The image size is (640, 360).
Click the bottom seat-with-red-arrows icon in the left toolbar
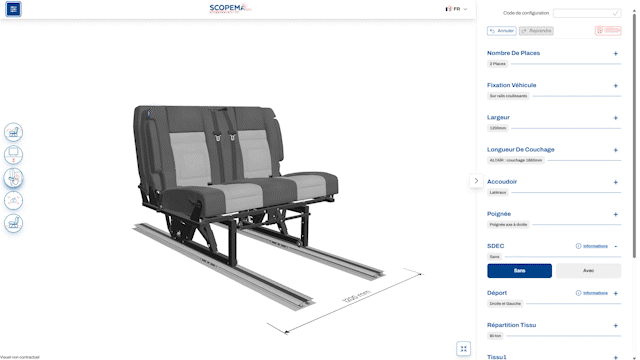[13, 223]
